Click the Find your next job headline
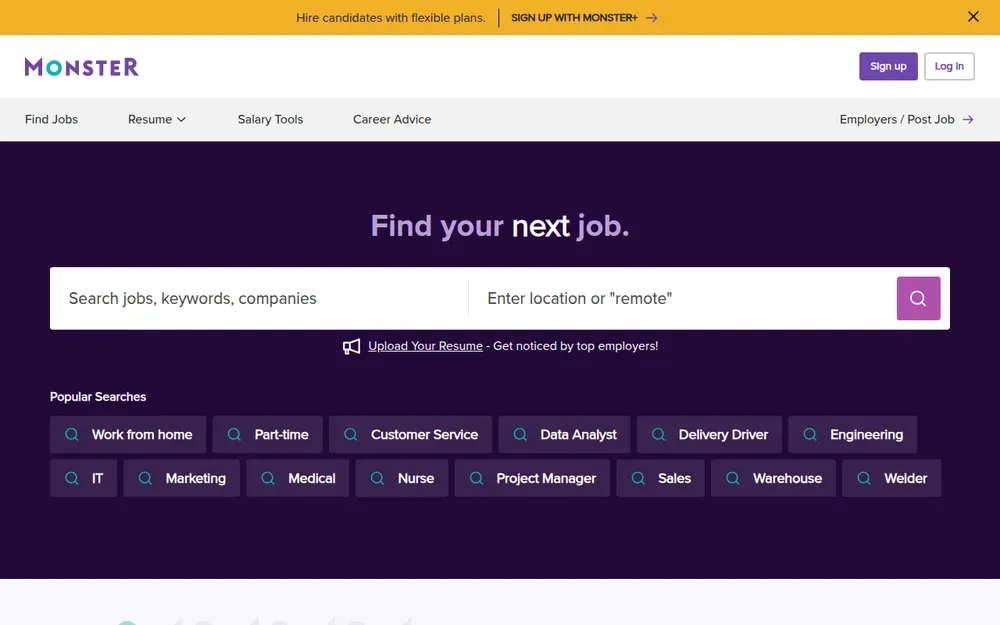The image size is (1000, 625). click(x=500, y=226)
